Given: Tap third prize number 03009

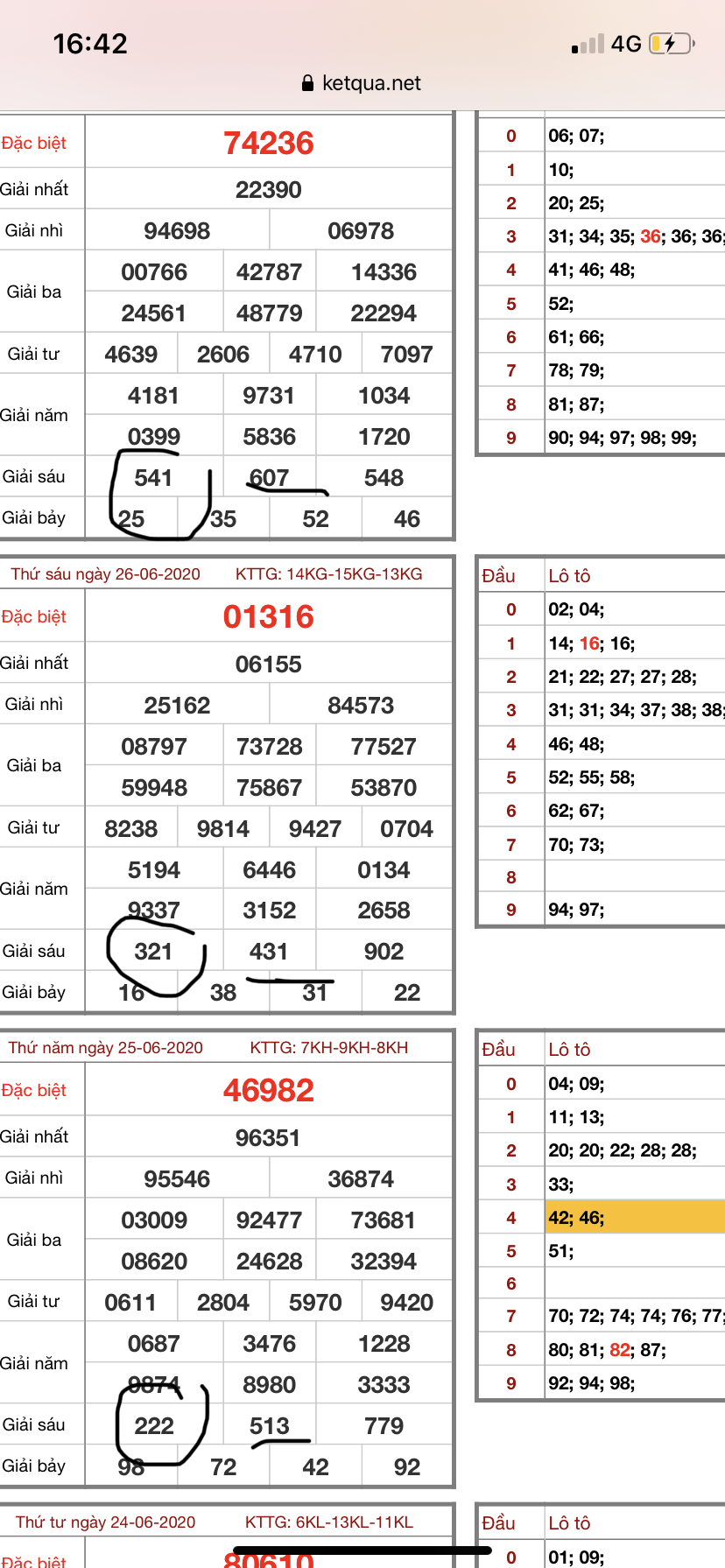Looking at the screenshot, I should (x=154, y=1220).
